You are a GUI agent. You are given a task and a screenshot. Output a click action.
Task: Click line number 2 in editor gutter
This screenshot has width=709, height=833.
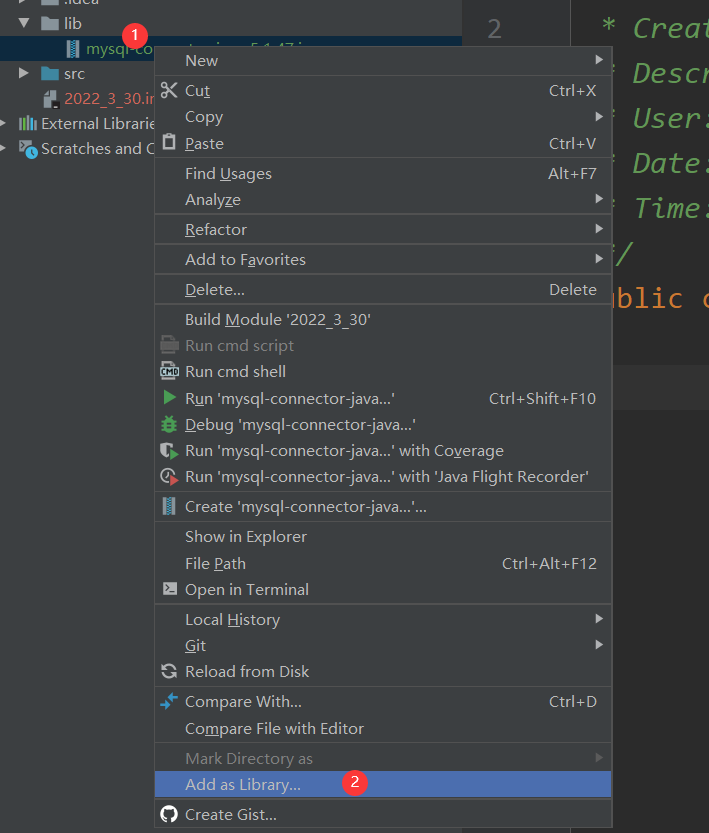click(x=494, y=29)
